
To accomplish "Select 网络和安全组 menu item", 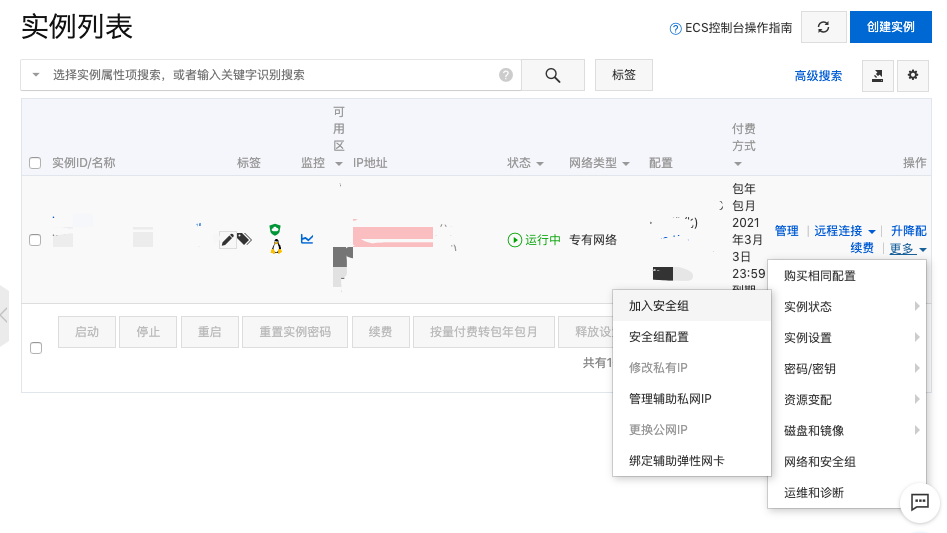I will [847, 462].
